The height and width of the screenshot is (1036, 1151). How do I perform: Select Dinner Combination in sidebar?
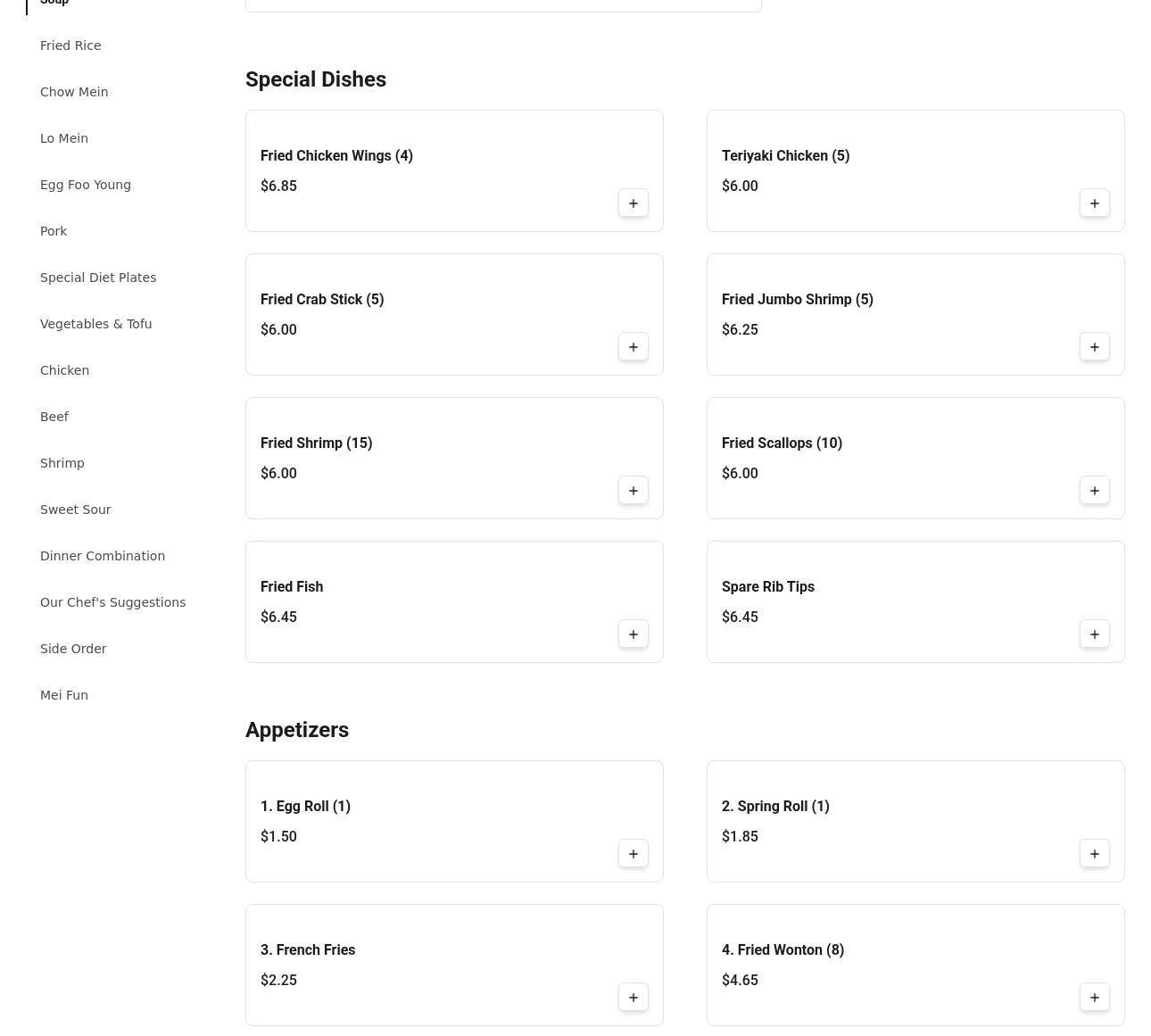tap(103, 556)
